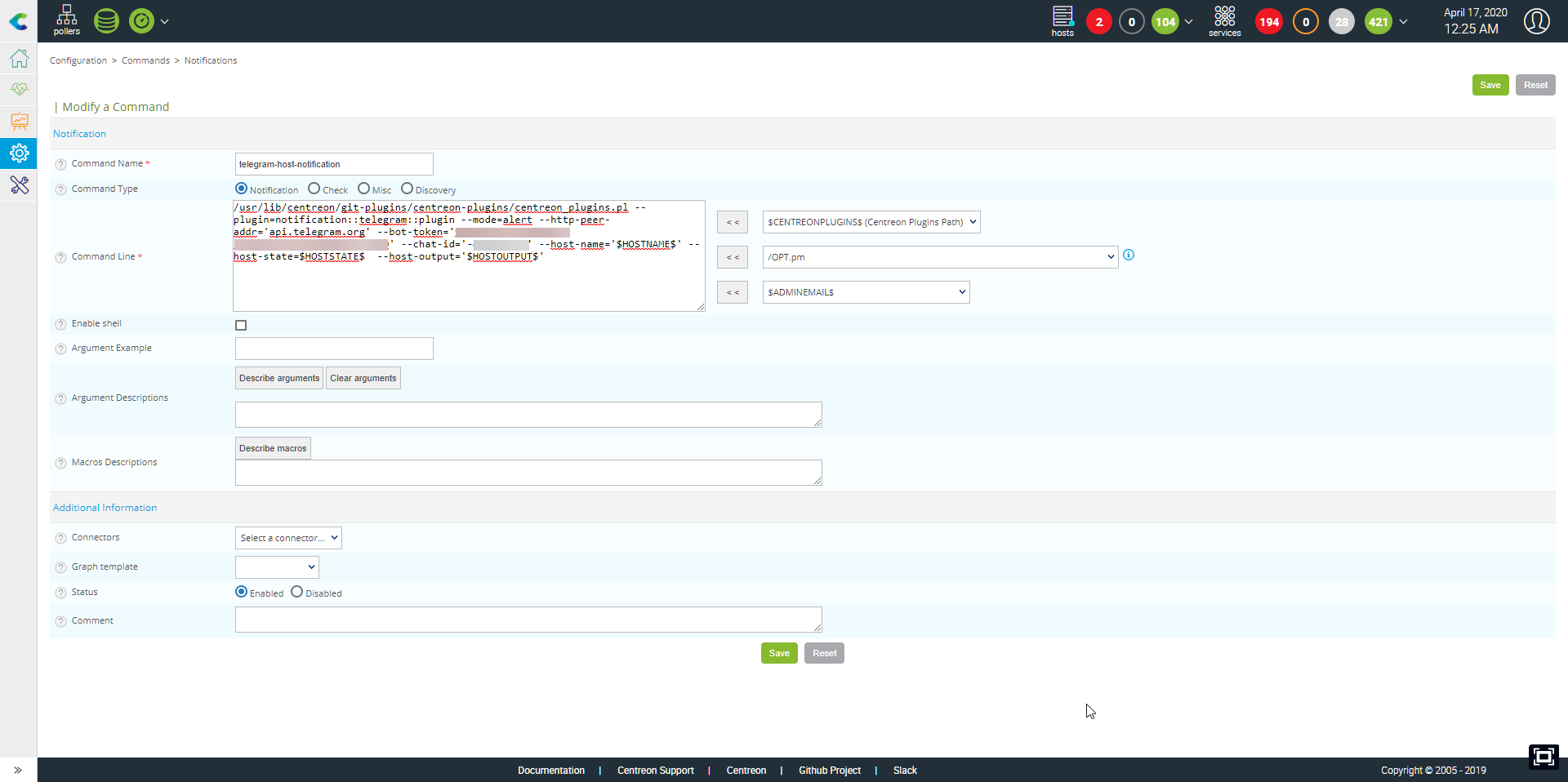Click the Describe arguments button

[279, 378]
